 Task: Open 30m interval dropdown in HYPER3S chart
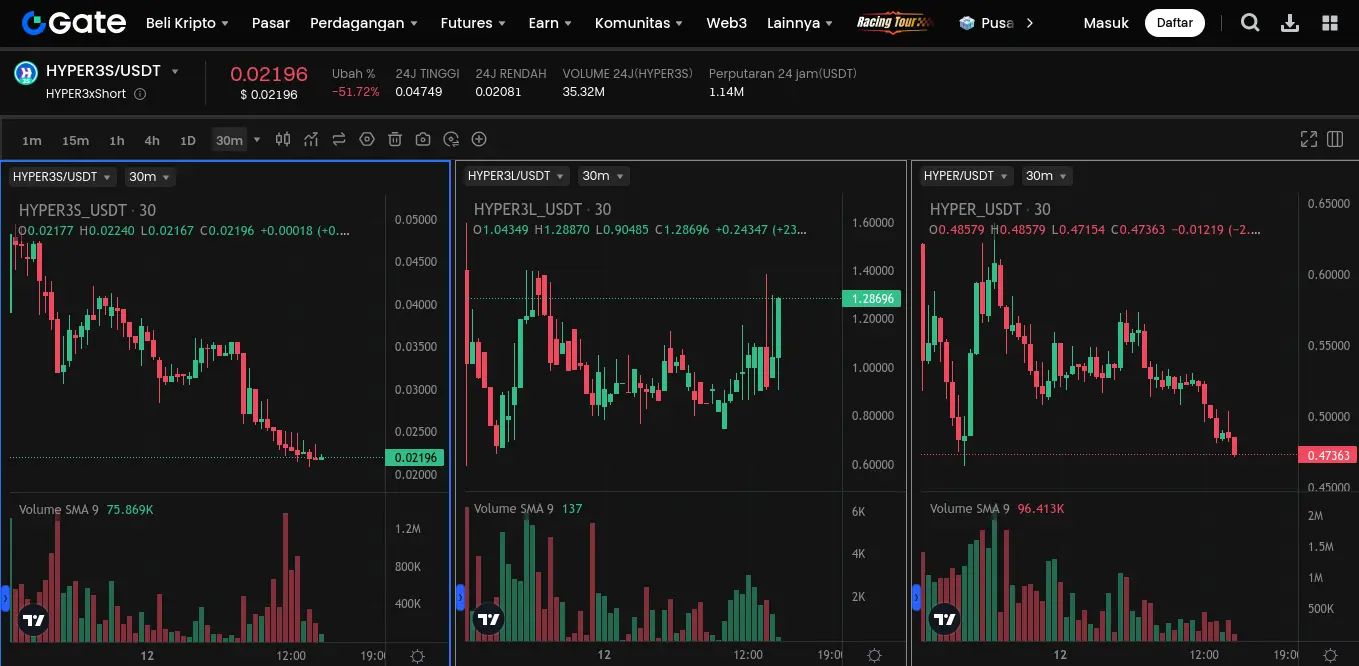click(150, 177)
